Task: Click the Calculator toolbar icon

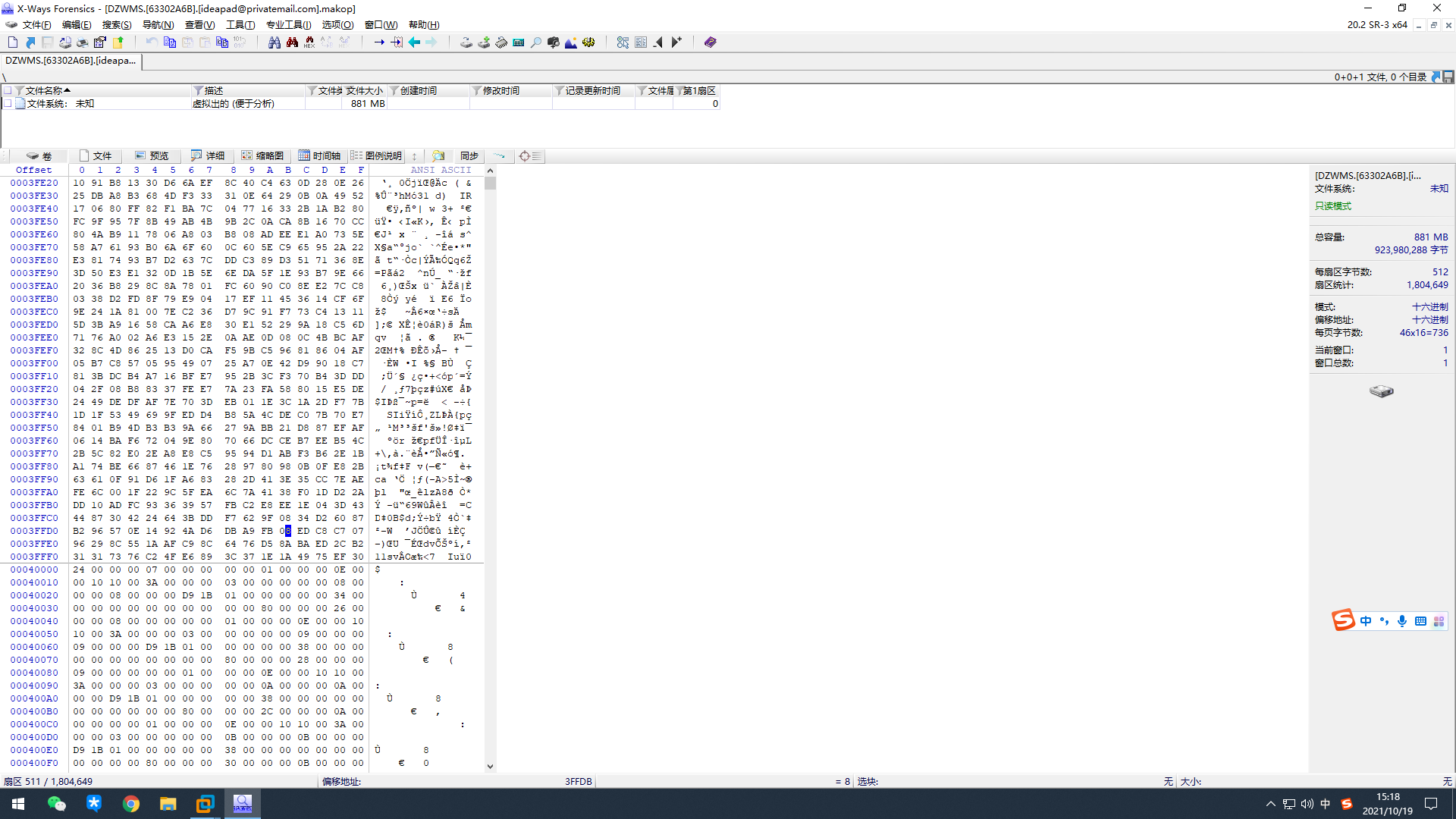Action: point(519,42)
